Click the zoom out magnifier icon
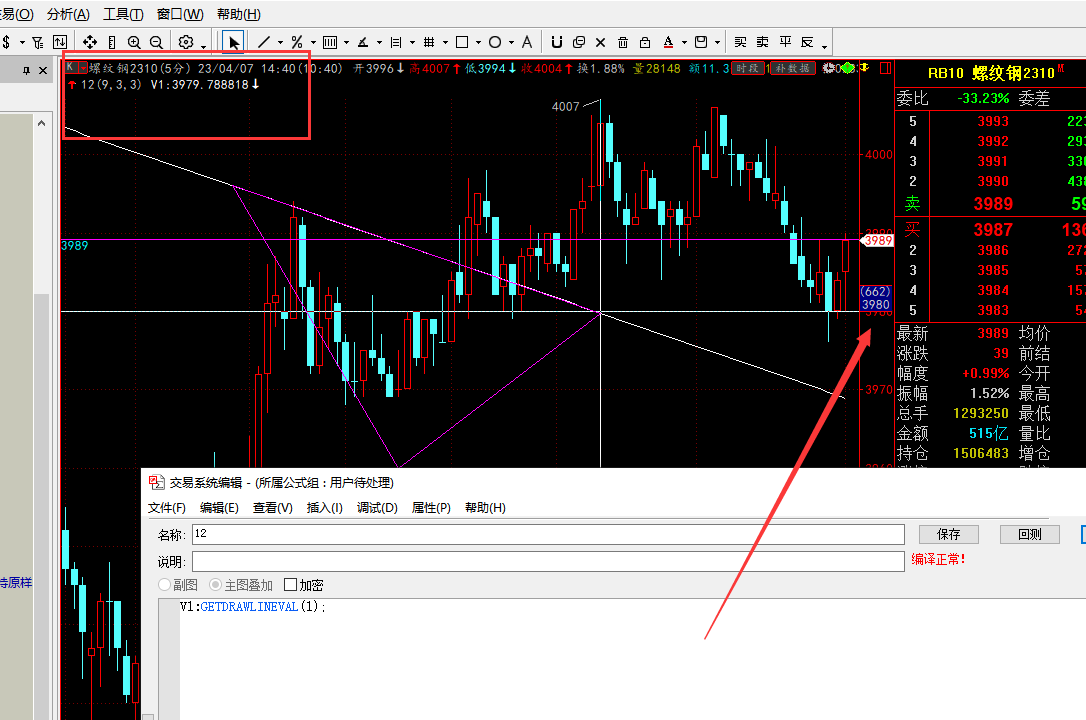This screenshot has width=1086, height=720. pos(156,42)
